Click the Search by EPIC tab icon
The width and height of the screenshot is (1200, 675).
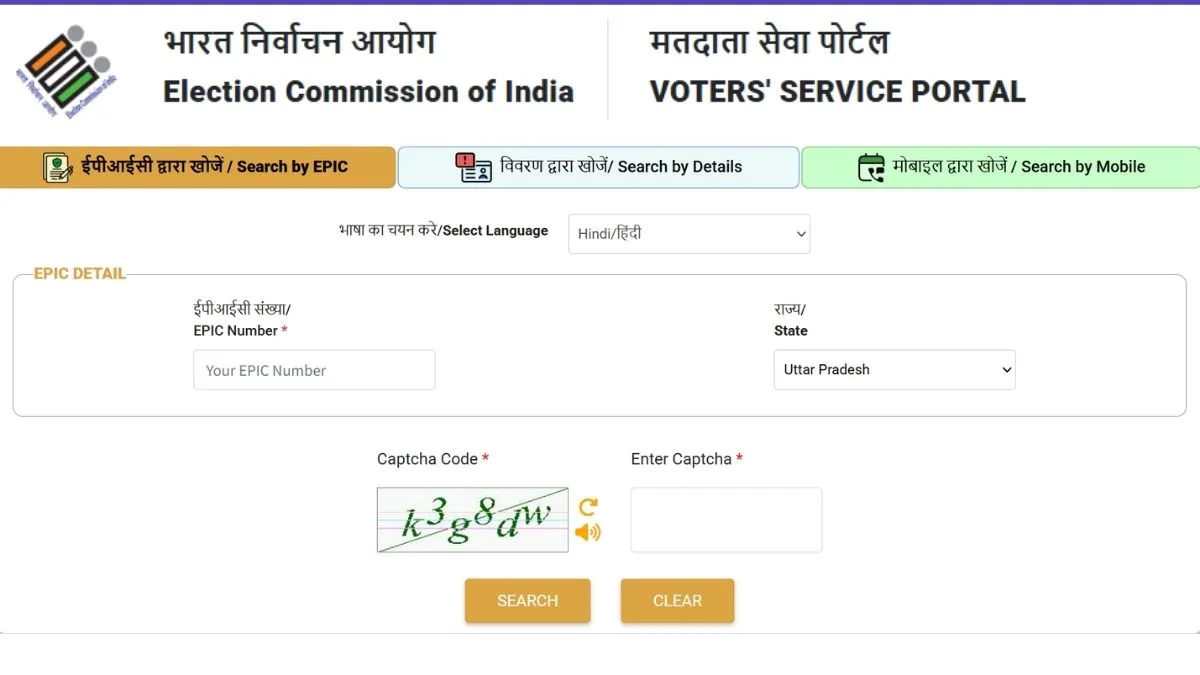point(58,167)
